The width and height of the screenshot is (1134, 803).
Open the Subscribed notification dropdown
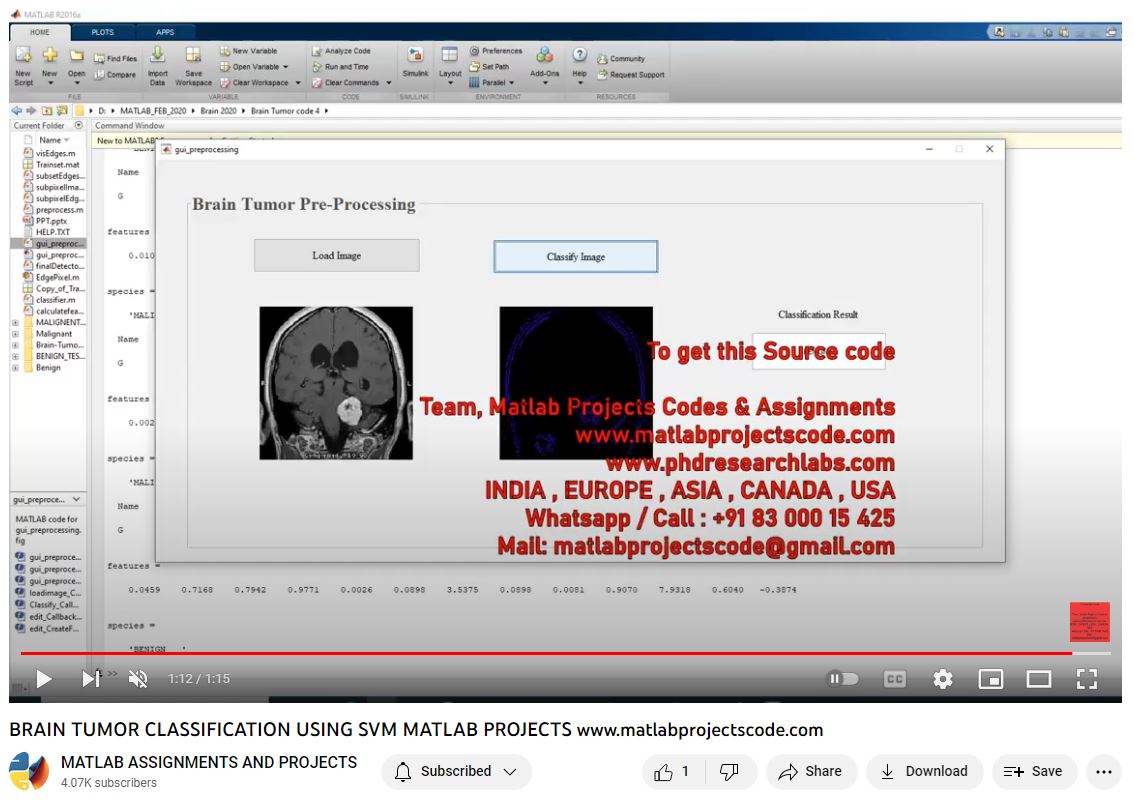click(456, 771)
